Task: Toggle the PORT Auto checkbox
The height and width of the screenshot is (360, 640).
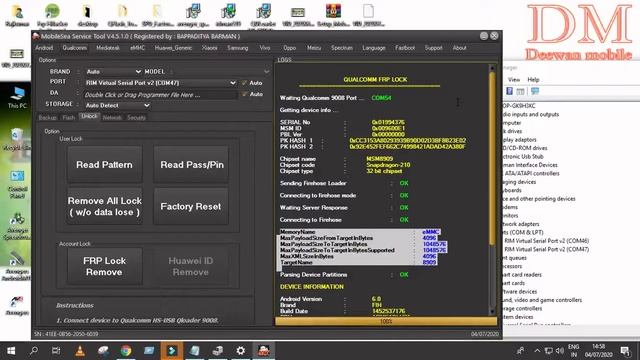Action: (244, 83)
